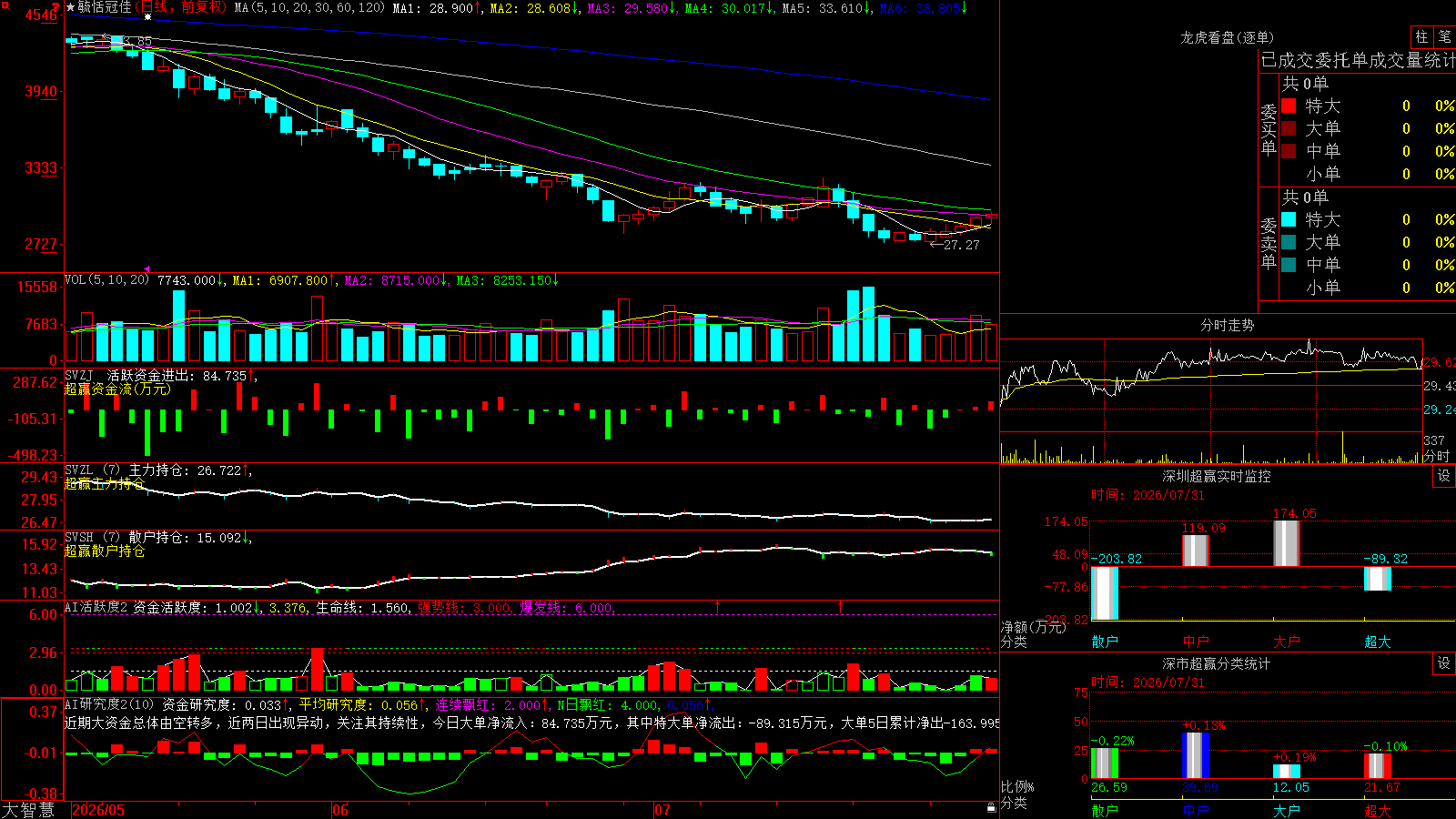1456x819 pixels.
Task: Click the 4546 price axis label
Action: (40, 15)
